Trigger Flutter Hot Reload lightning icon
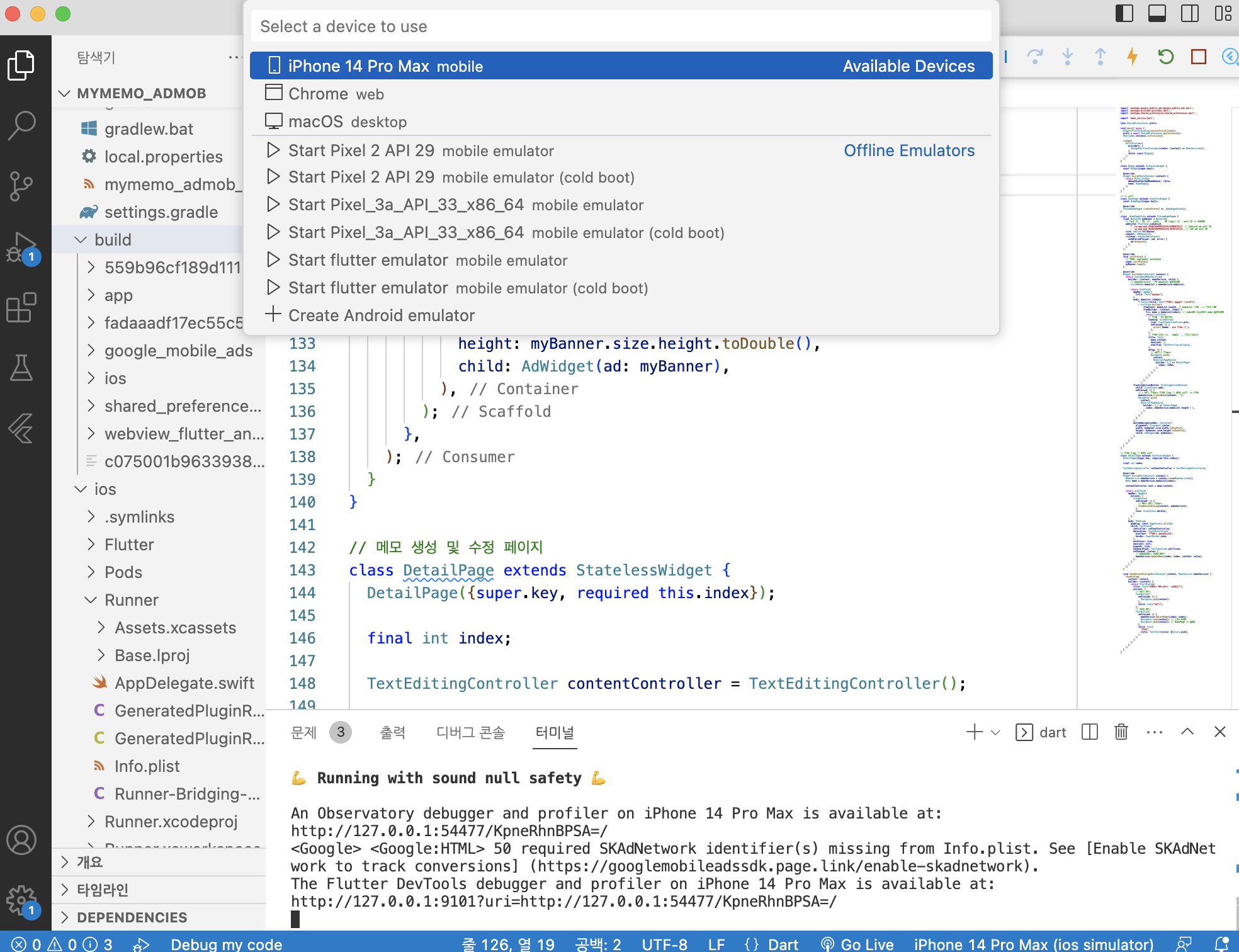The width and height of the screenshot is (1239, 952). (1133, 57)
